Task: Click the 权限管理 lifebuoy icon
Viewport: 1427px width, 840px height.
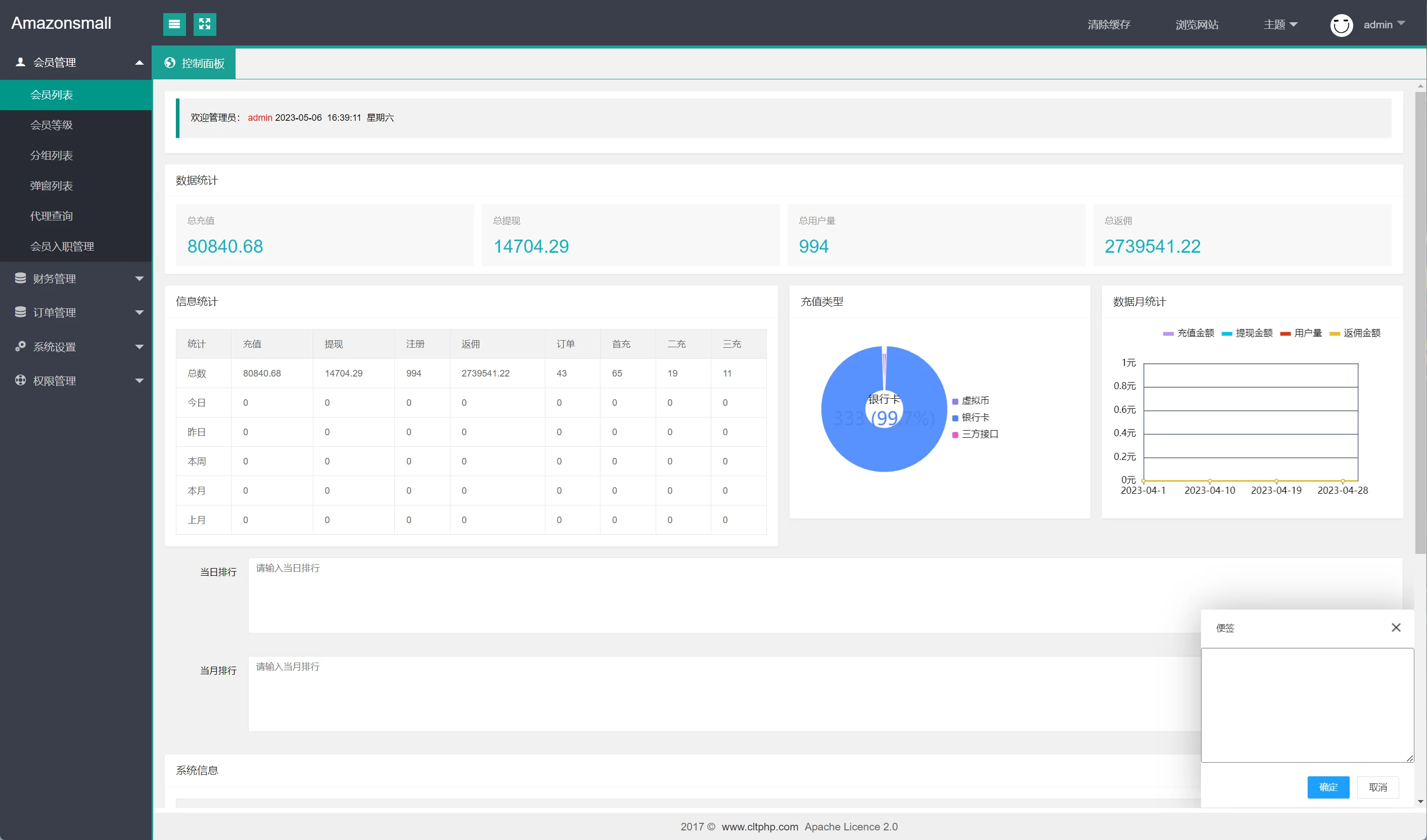Action: click(x=20, y=381)
